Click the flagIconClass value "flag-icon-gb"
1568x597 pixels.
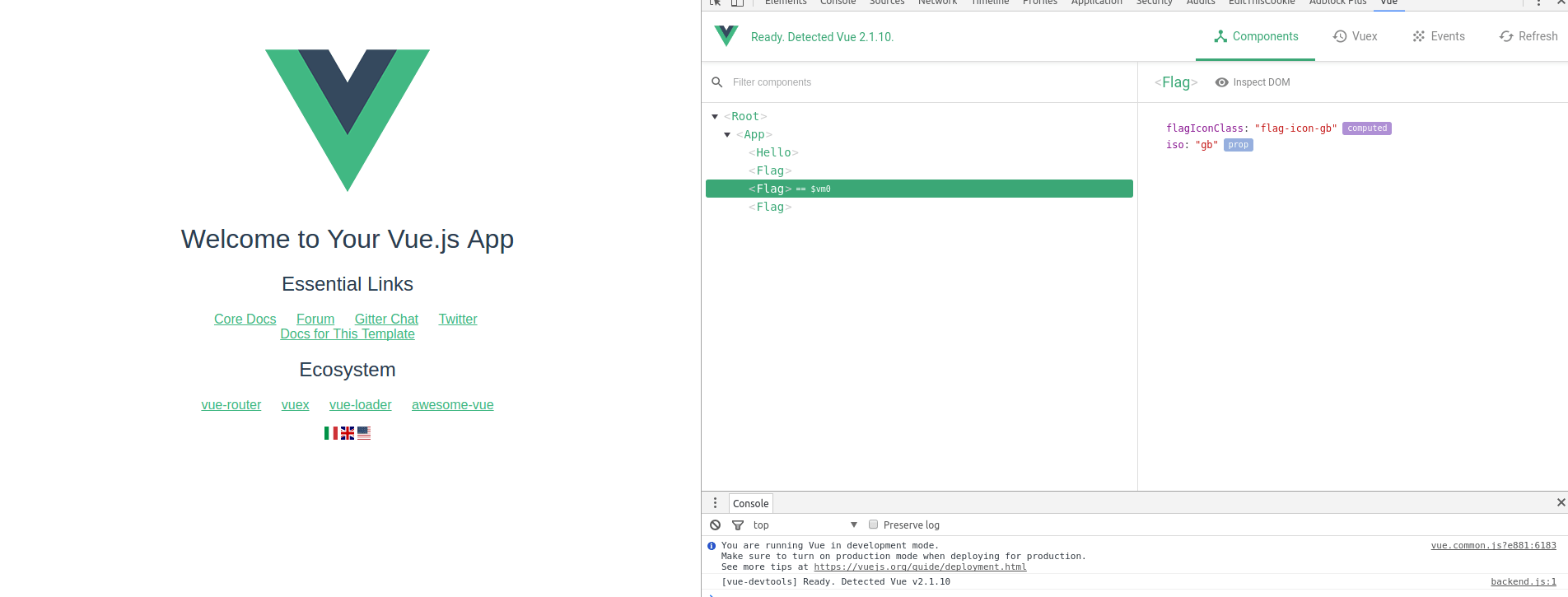pyautogui.click(x=1295, y=128)
